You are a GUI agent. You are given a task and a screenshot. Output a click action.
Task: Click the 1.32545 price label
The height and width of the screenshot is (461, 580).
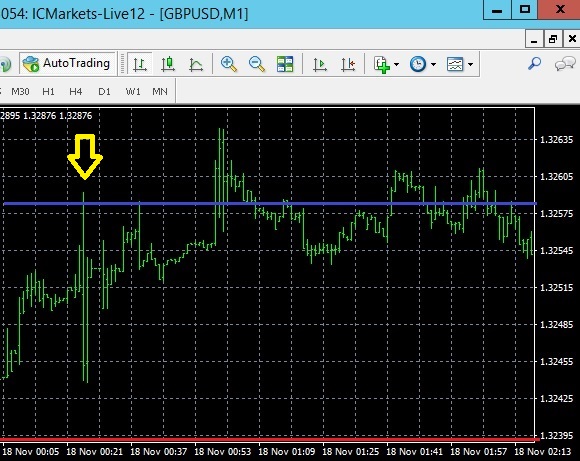point(557,251)
